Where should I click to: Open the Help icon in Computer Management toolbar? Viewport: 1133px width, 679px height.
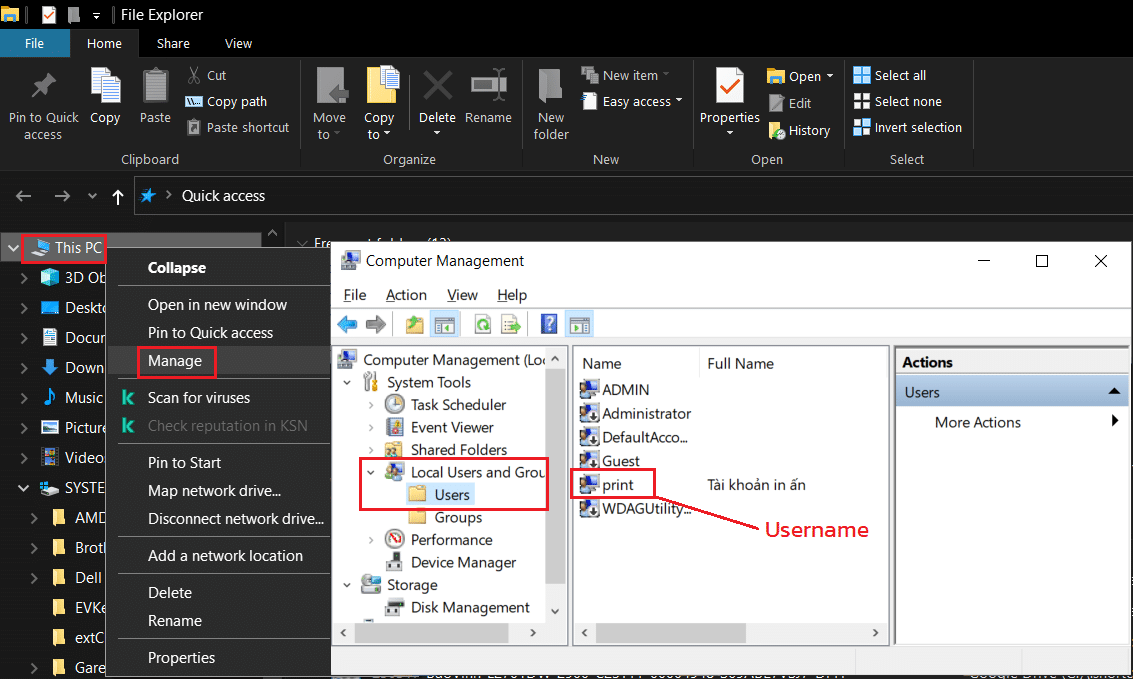point(549,324)
